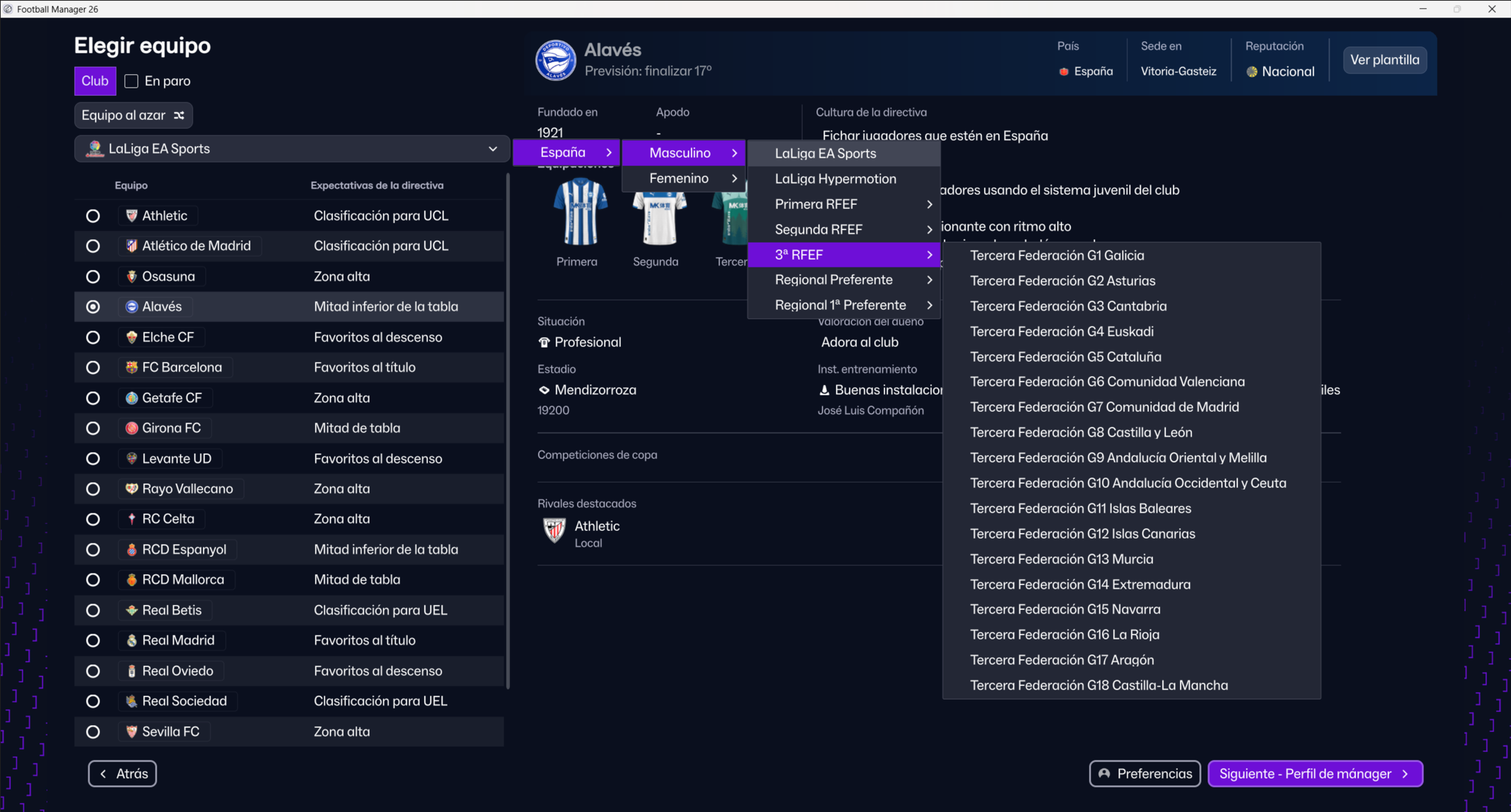Select the Sevilla FC radio button
Screen dimensions: 1511x812
pos(93,732)
